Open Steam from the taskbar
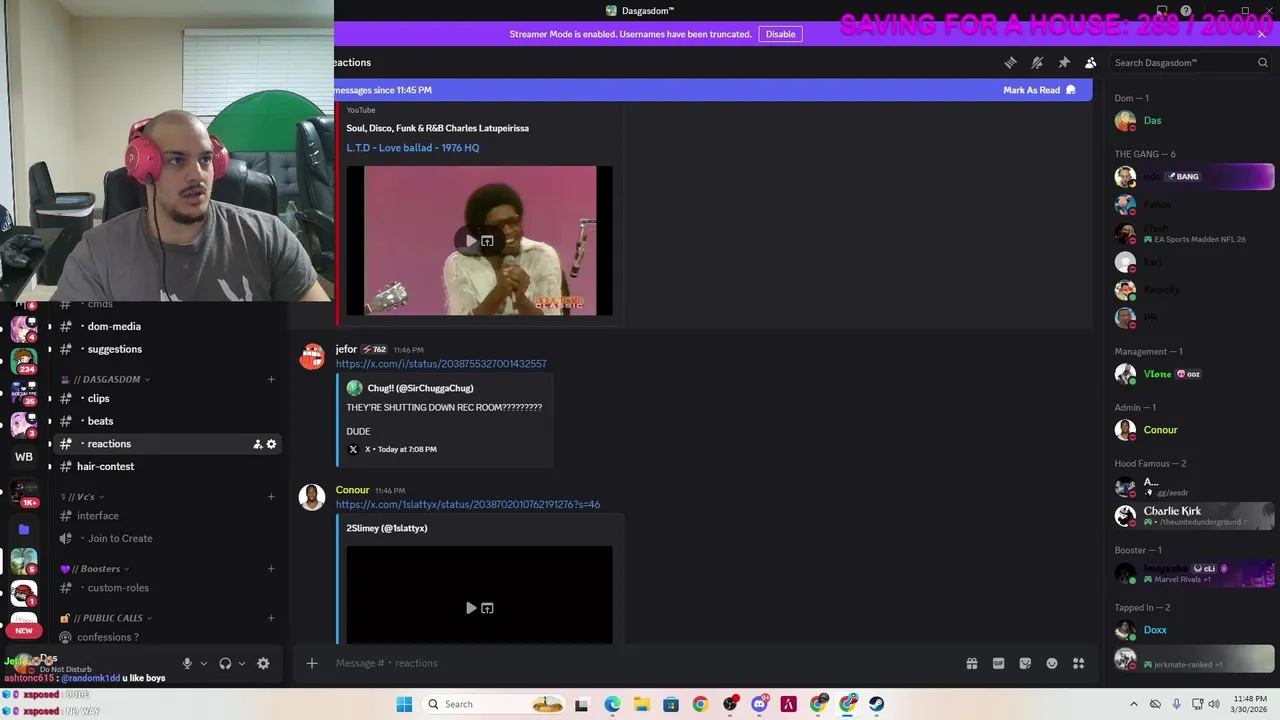This screenshot has width=1280, height=720. (x=877, y=704)
